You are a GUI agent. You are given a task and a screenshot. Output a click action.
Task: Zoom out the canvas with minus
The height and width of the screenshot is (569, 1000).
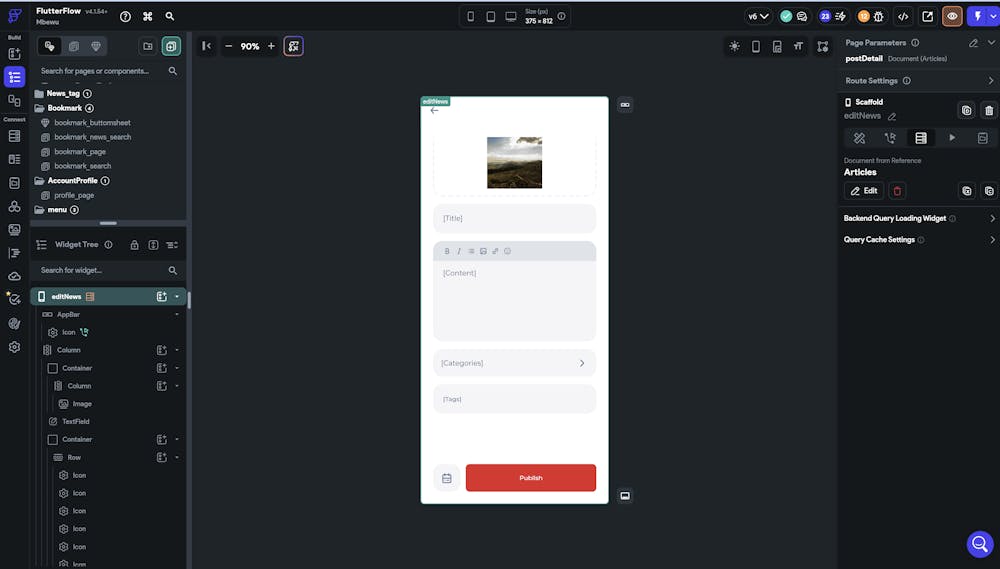[x=228, y=46]
